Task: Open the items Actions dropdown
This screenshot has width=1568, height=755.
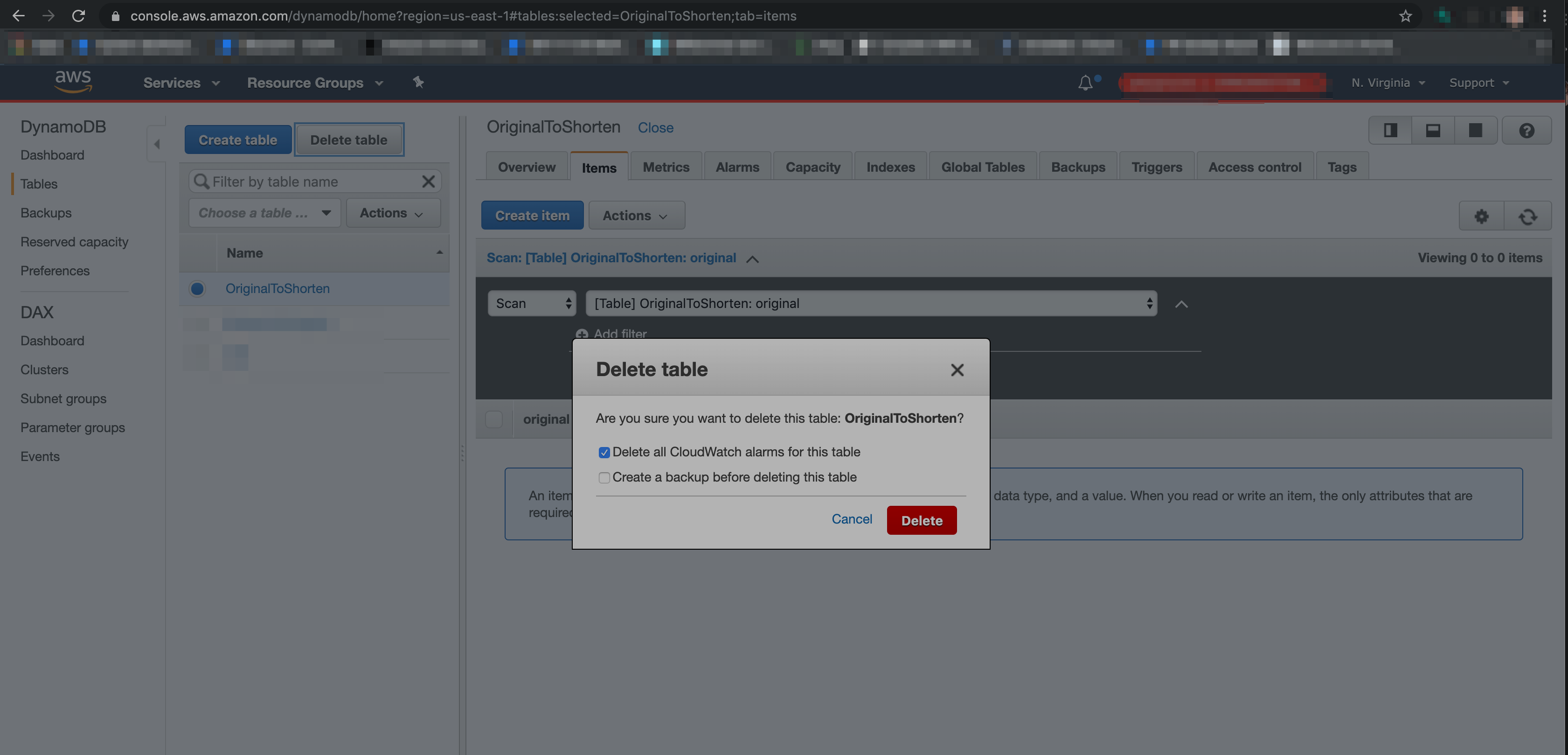Action: click(x=636, y=215)
